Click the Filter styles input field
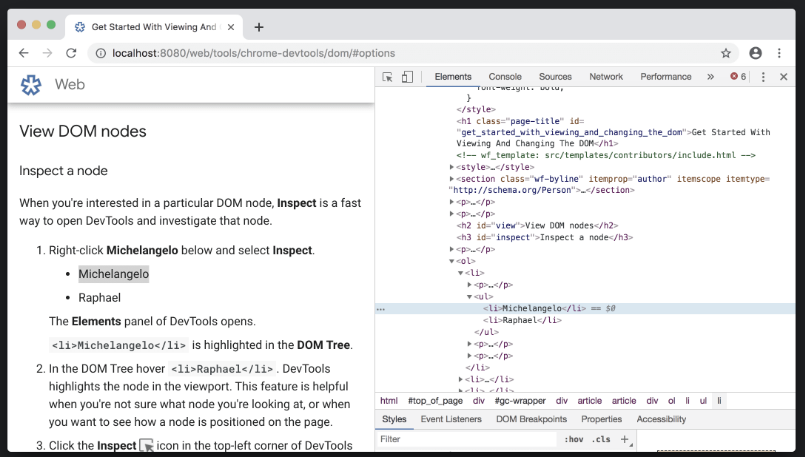Image resolution: width=805 pixels, height=457 pixels. pyautogui.click(x=467, y=439)
